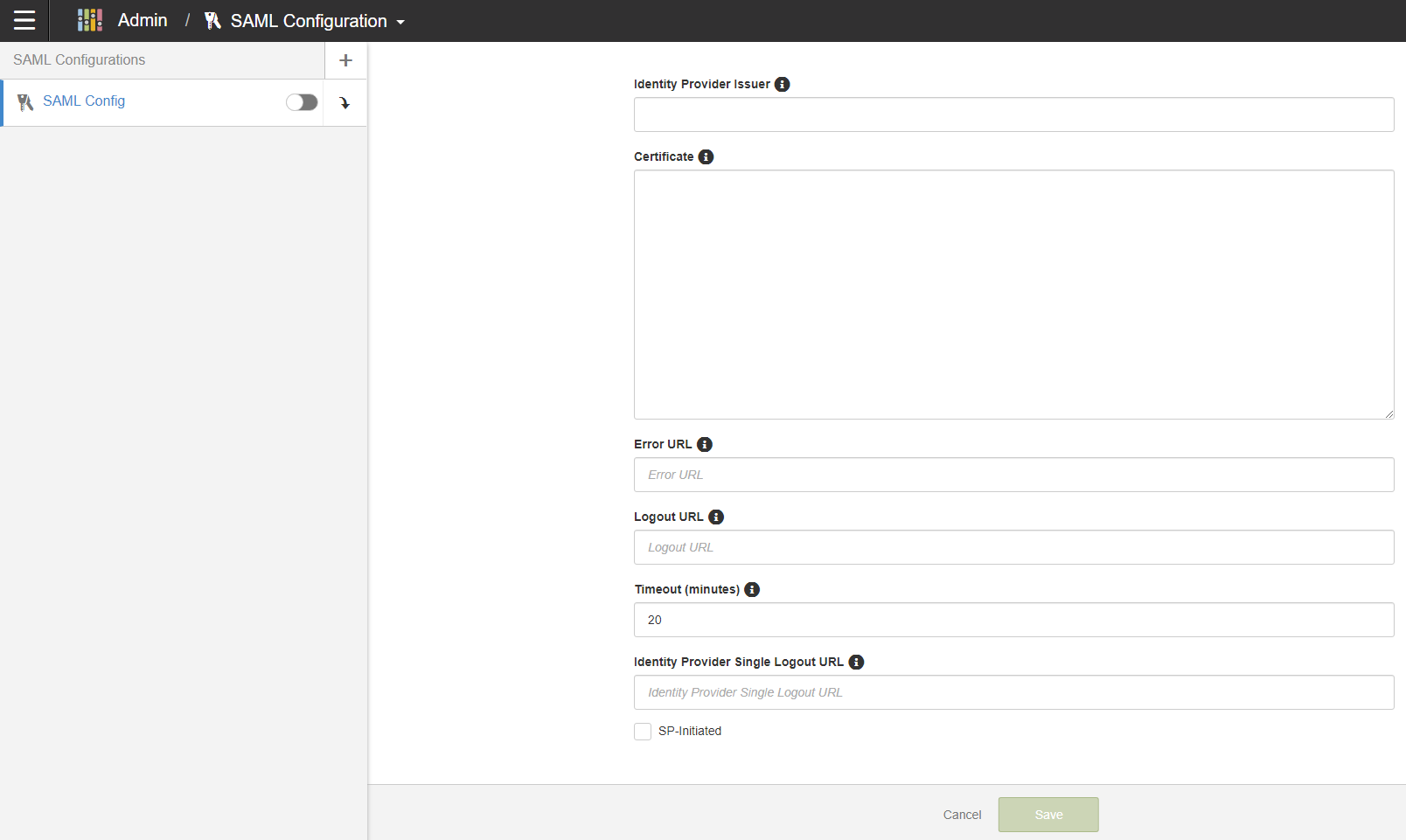Viewport: 1406px width, 840px height.
Task: Select SAML Config in the sidebar list
Action: 84,101
